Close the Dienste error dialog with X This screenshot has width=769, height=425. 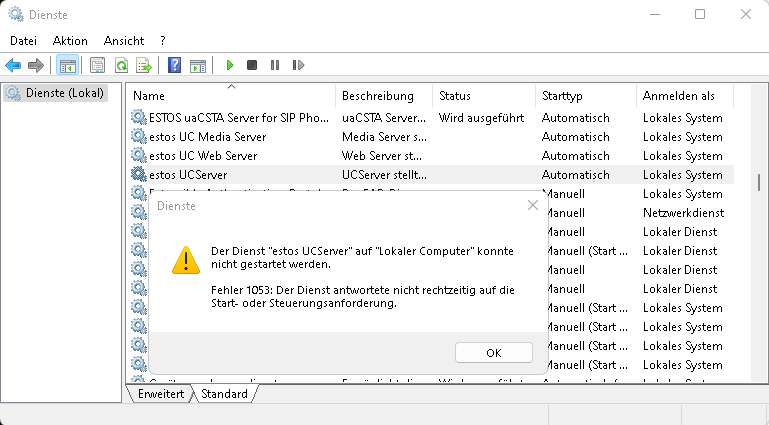[x=533, y=205]
